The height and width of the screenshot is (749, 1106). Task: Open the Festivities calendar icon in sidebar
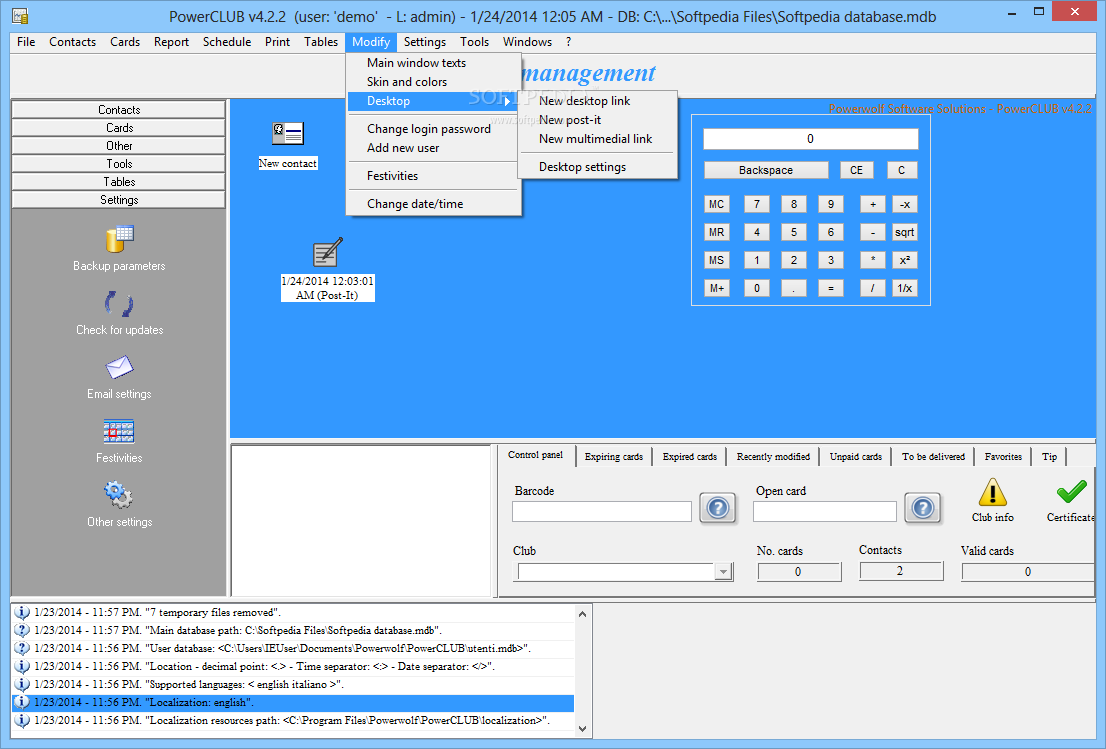[x=119, y=431]
